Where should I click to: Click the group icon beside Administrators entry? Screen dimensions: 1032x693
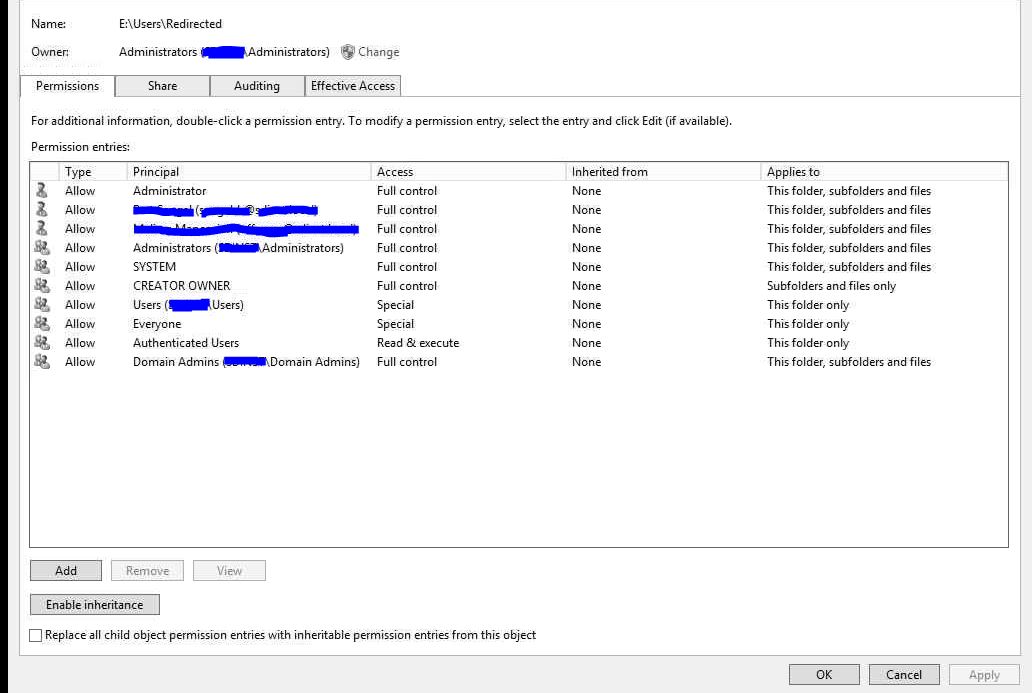(x=44, y=247)
